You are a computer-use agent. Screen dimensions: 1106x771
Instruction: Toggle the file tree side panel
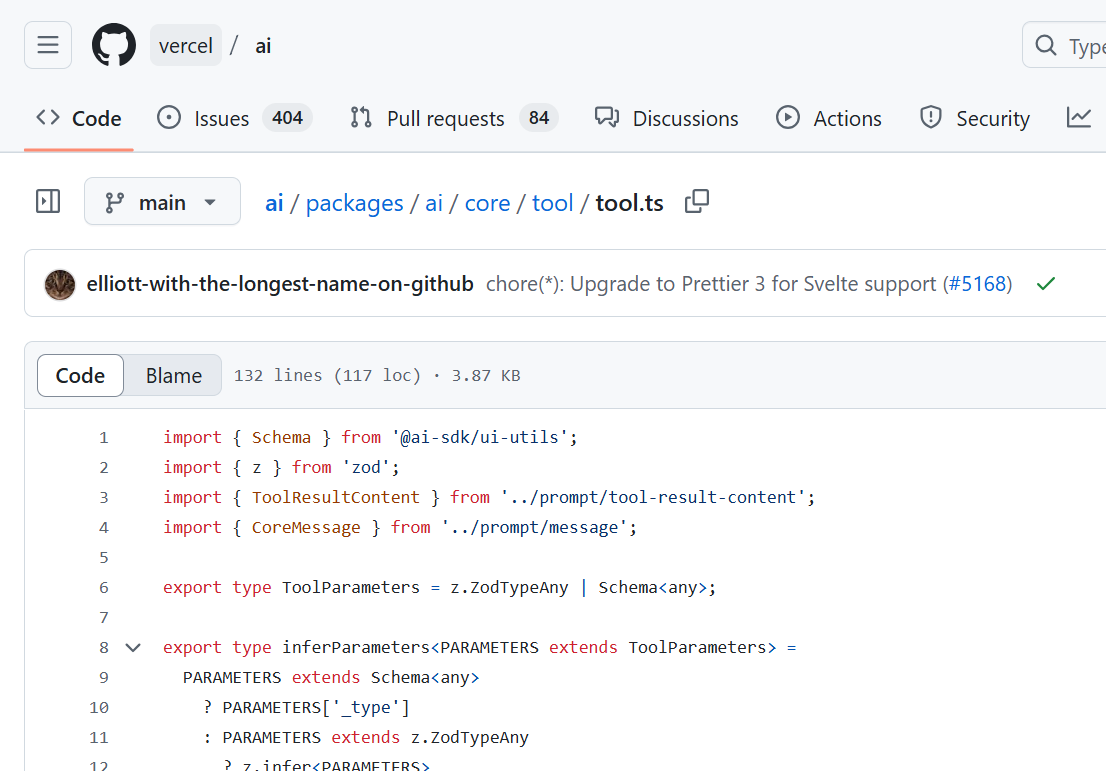(x=47, y=201)
